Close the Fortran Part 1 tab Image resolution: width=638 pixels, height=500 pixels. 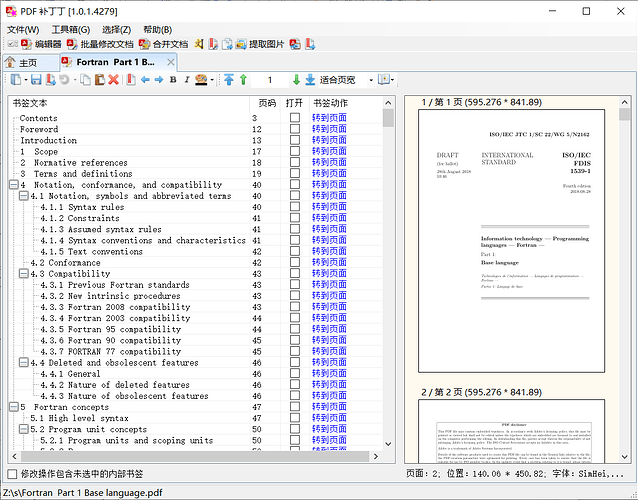[x=171, y=62]
